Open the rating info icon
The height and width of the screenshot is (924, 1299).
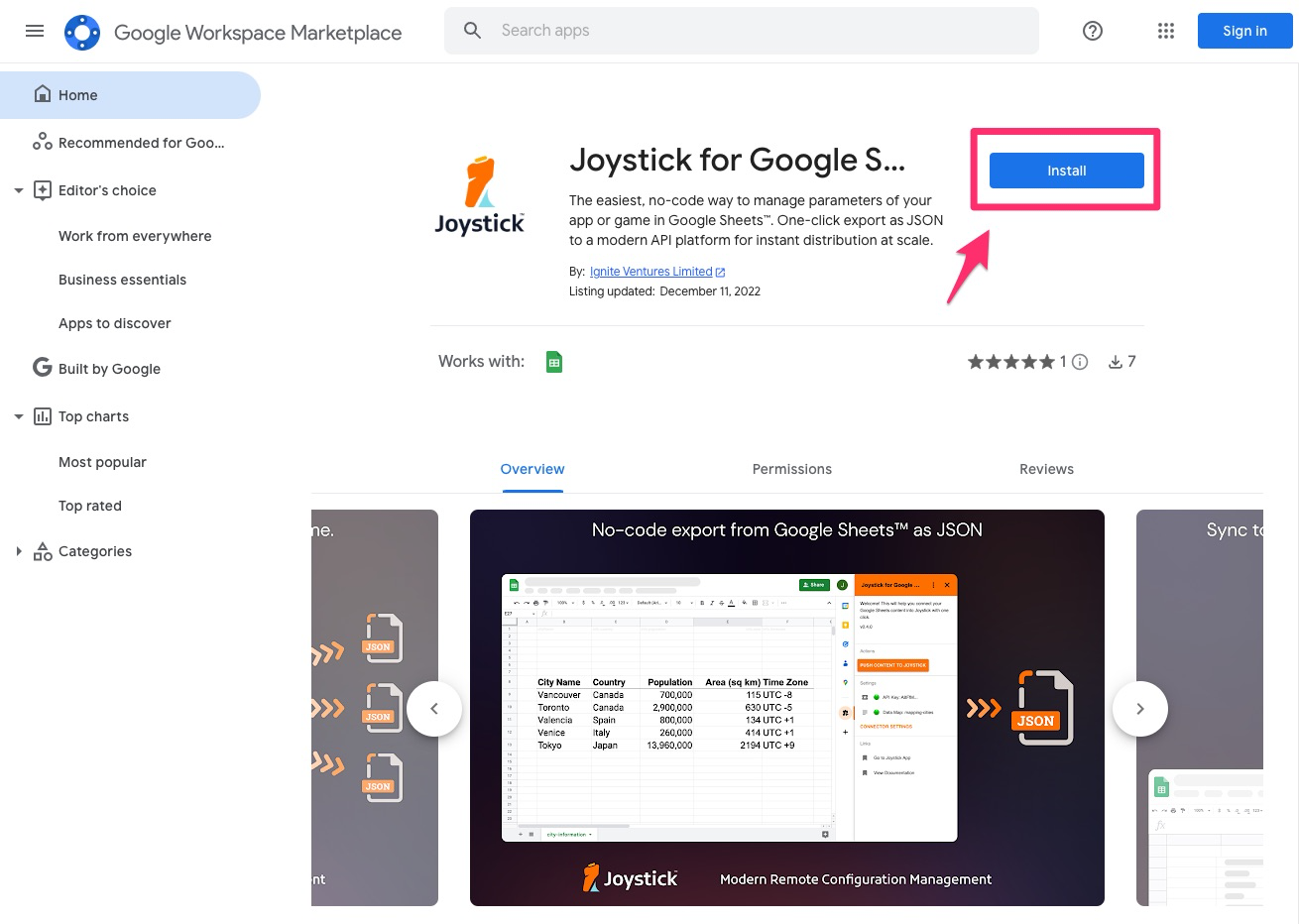coord(1080,362)
